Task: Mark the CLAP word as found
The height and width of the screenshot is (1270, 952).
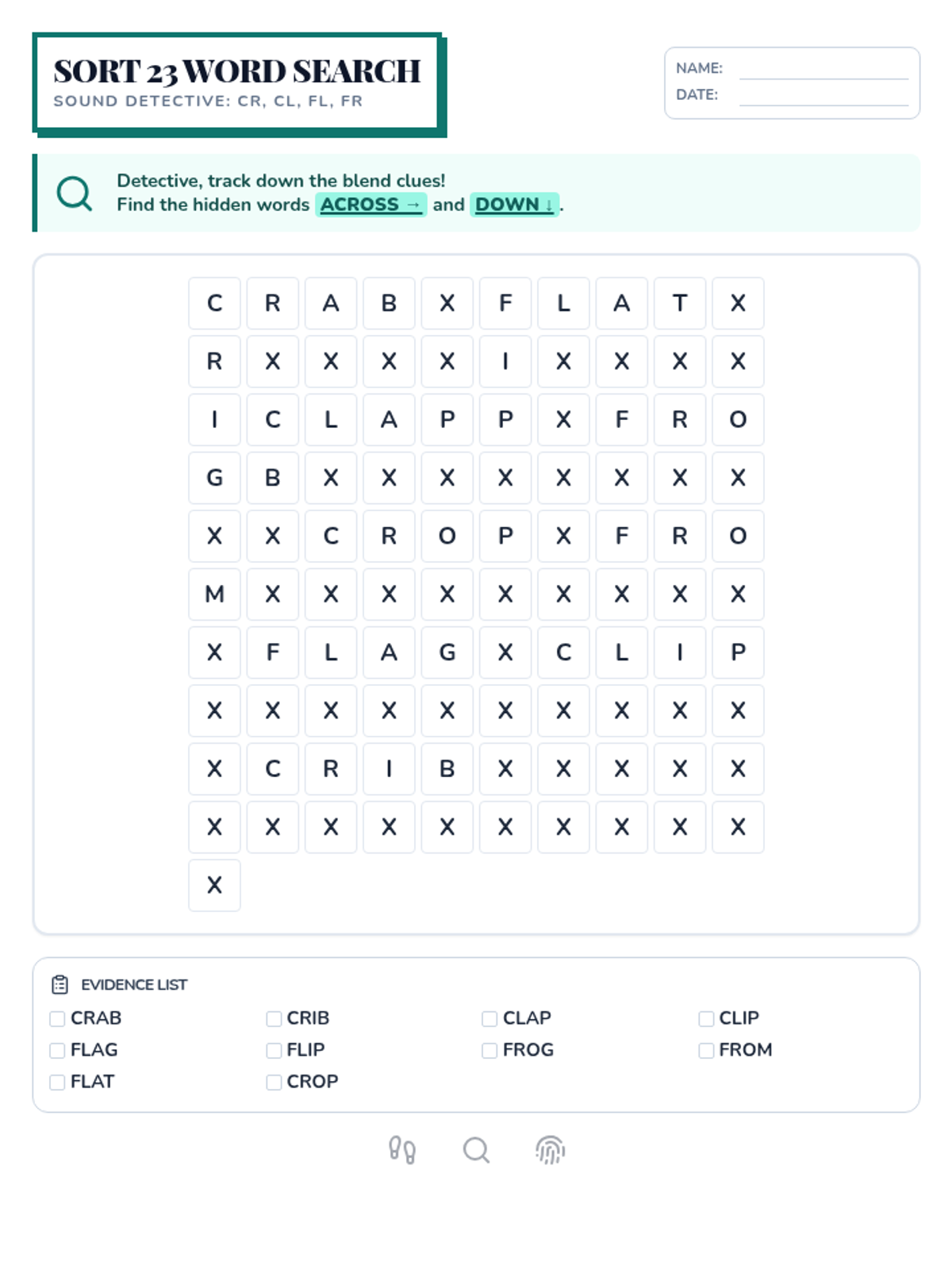Action: click(489, 1018)
